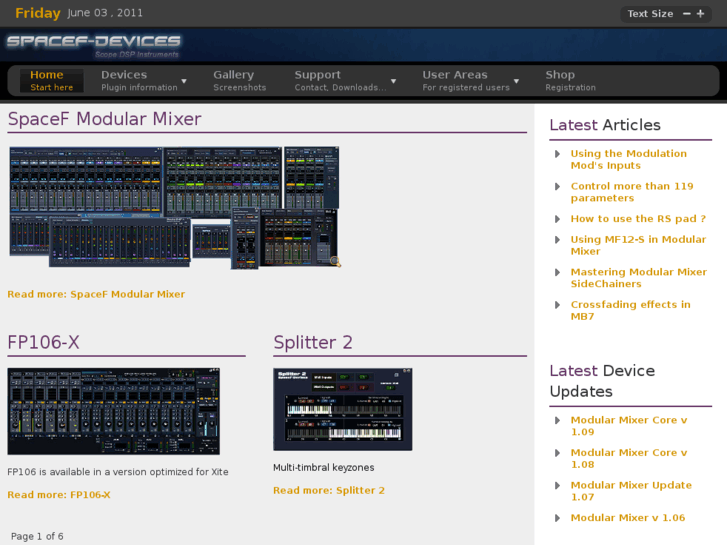Enlarge the SpaceF Modular Mixer screenshot collage
Viewport: 727px width, 545px height.
pyautogui.click(x=175, y=207)
